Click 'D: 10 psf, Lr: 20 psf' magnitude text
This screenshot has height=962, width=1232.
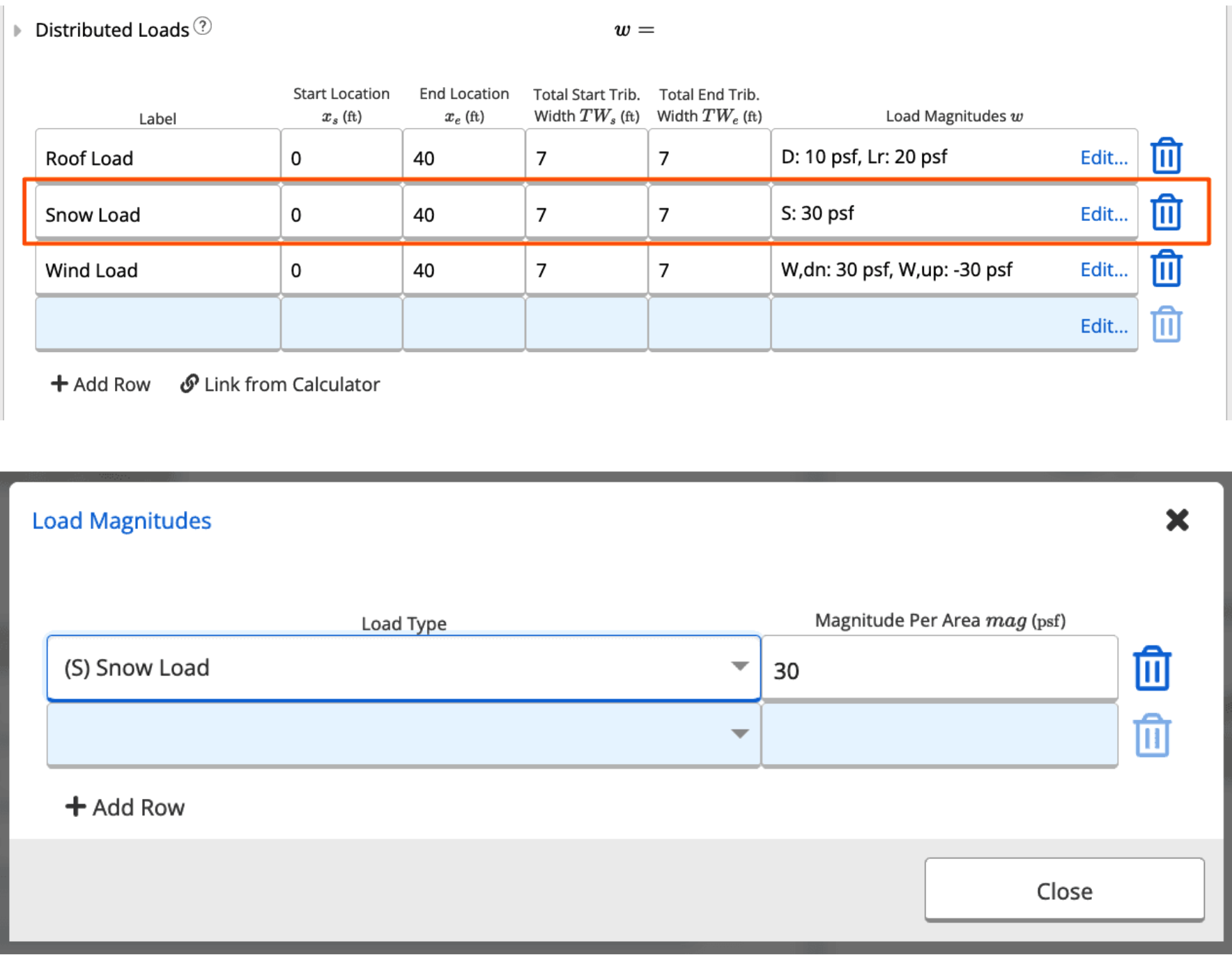(x=864, y=157)
